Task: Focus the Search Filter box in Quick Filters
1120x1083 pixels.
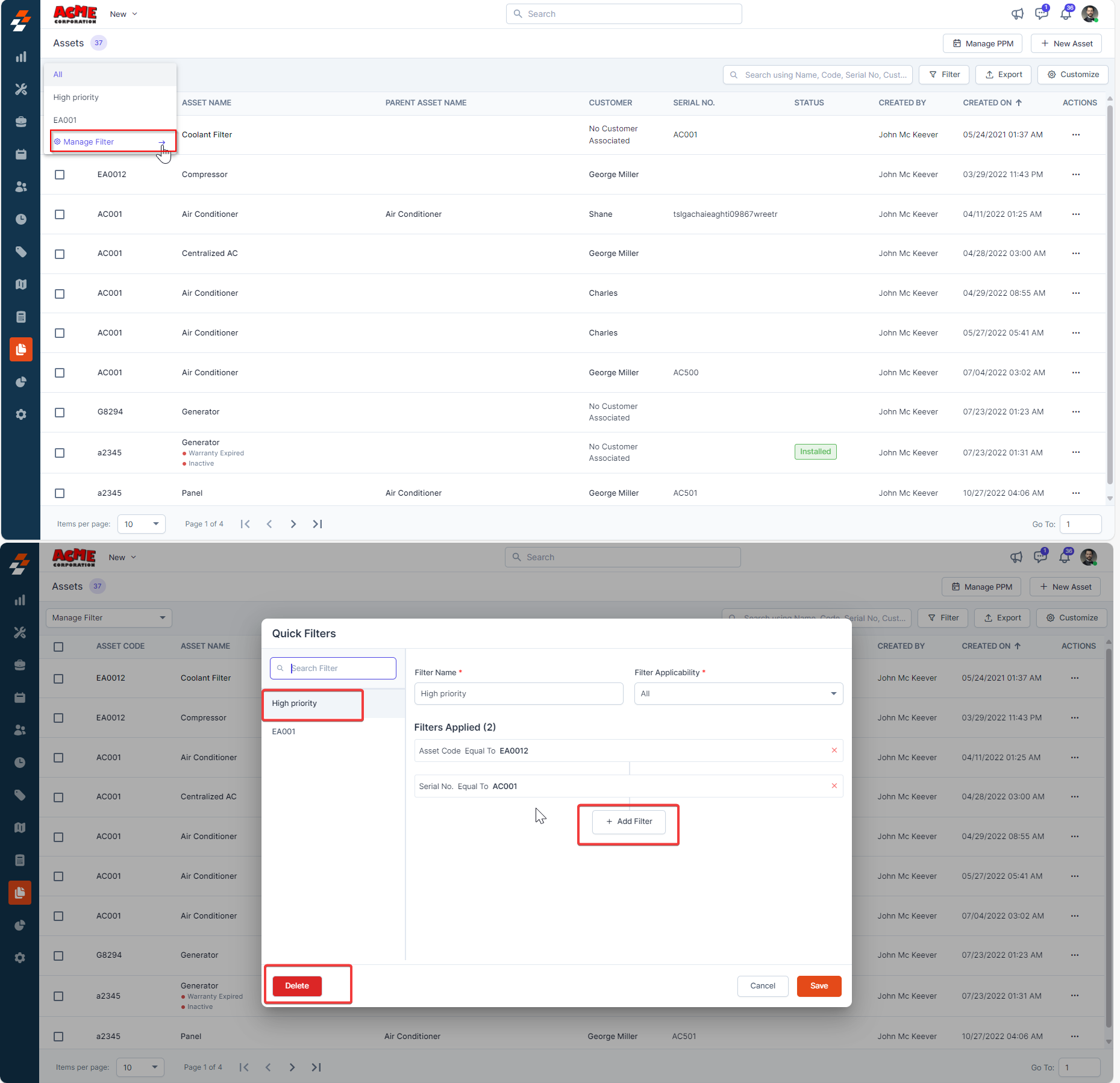Action: coord(333,669)
